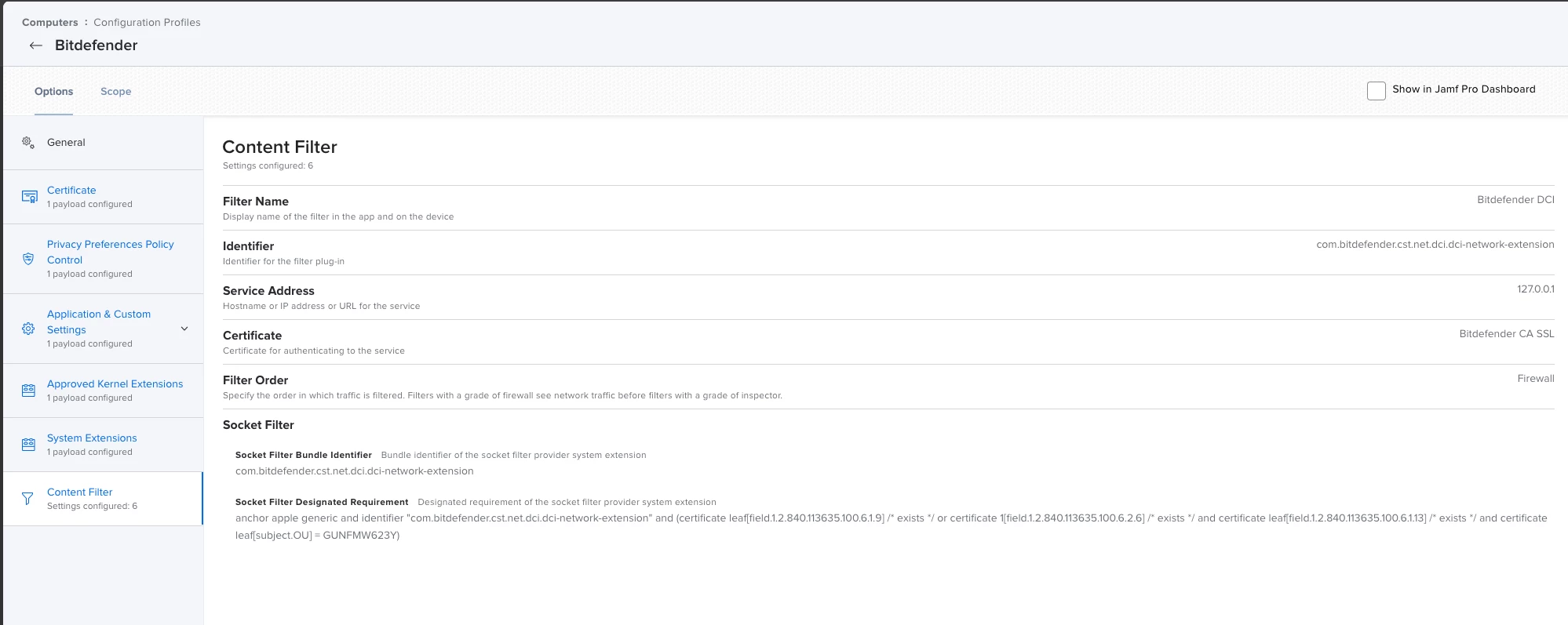Open Application & Custom Settings payload
This screenshot has height=625, width=1568.
103,329
